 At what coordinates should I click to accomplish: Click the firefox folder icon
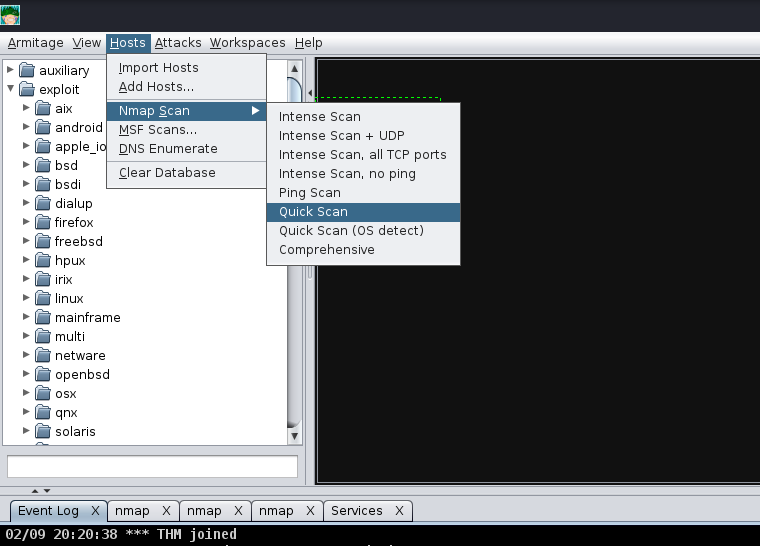[43, 222]
